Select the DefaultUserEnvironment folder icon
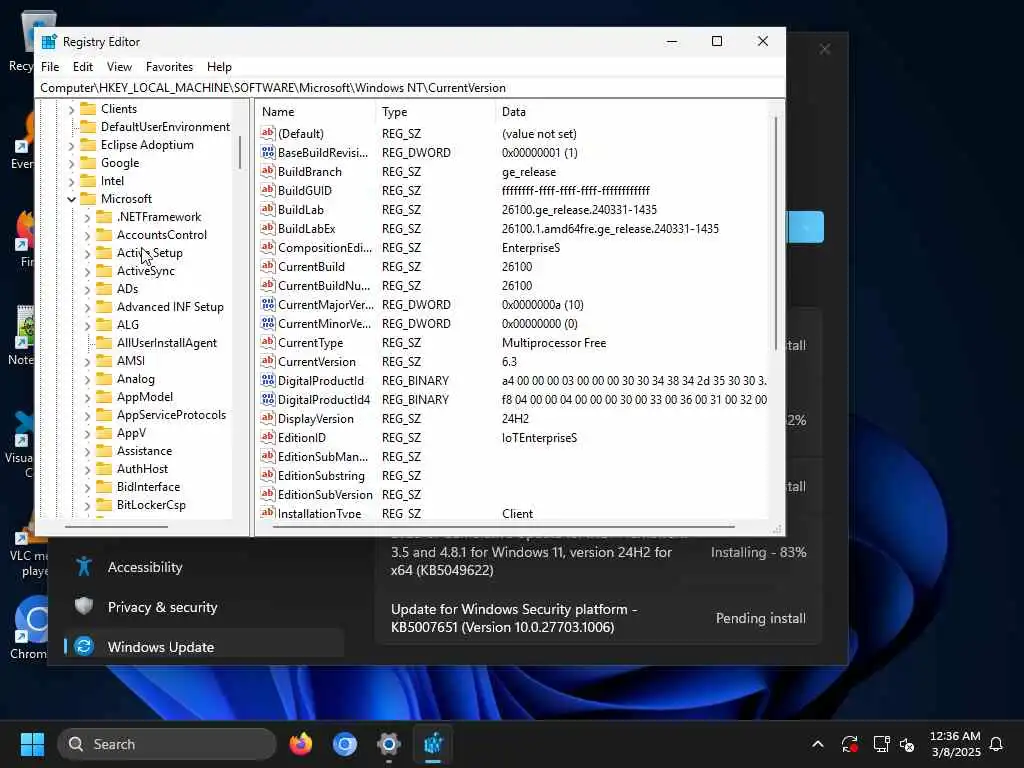 click(x=88, y=127)
